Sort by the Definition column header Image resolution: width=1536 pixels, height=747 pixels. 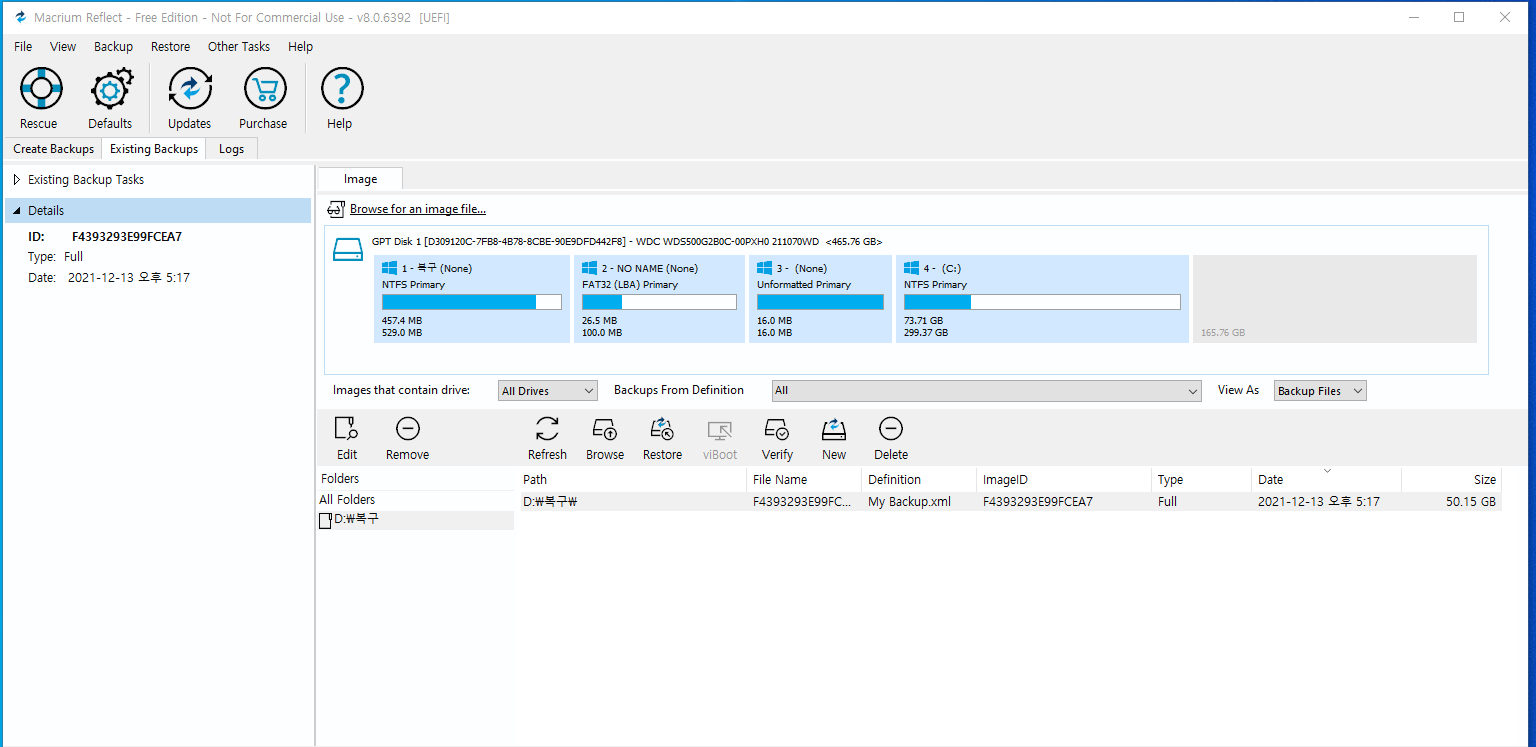(920, 480)
